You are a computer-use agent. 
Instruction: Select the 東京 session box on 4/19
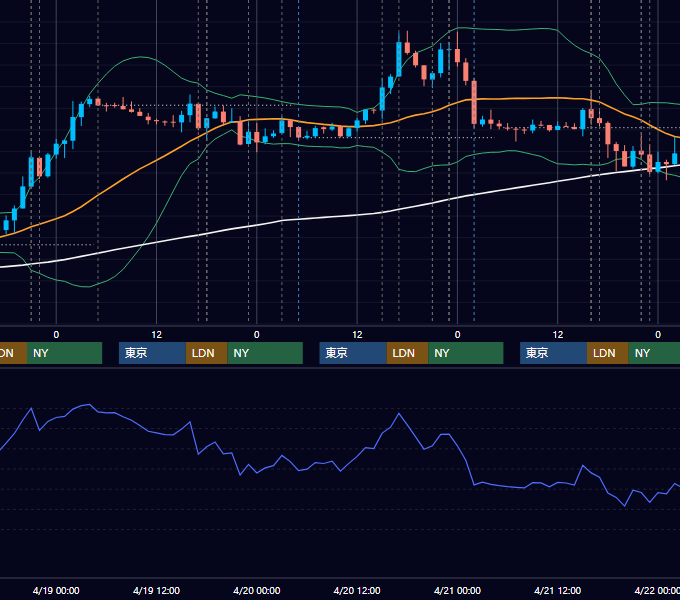coord(152,353)
